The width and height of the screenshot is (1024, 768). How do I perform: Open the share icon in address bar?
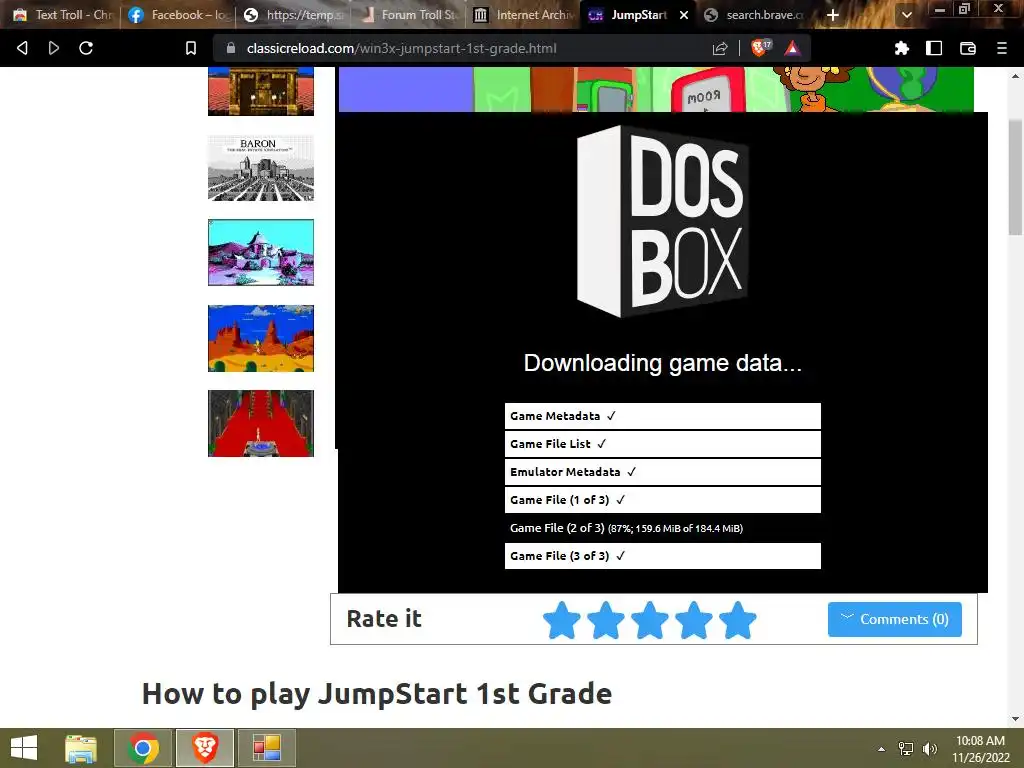point(720,48)
